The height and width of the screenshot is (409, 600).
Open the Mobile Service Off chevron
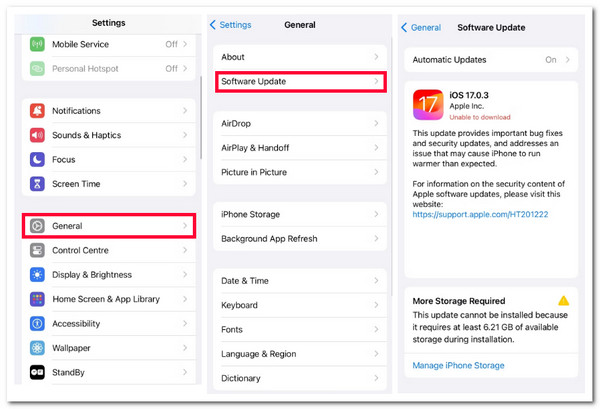pyautogui.click(x=185, y=44)
